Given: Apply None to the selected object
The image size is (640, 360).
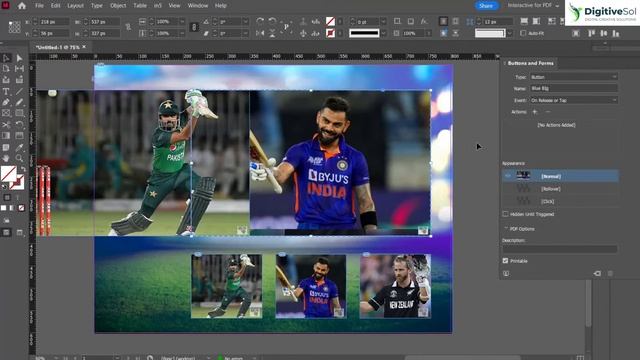Looking at the screenshot, I should pos(21,208).
